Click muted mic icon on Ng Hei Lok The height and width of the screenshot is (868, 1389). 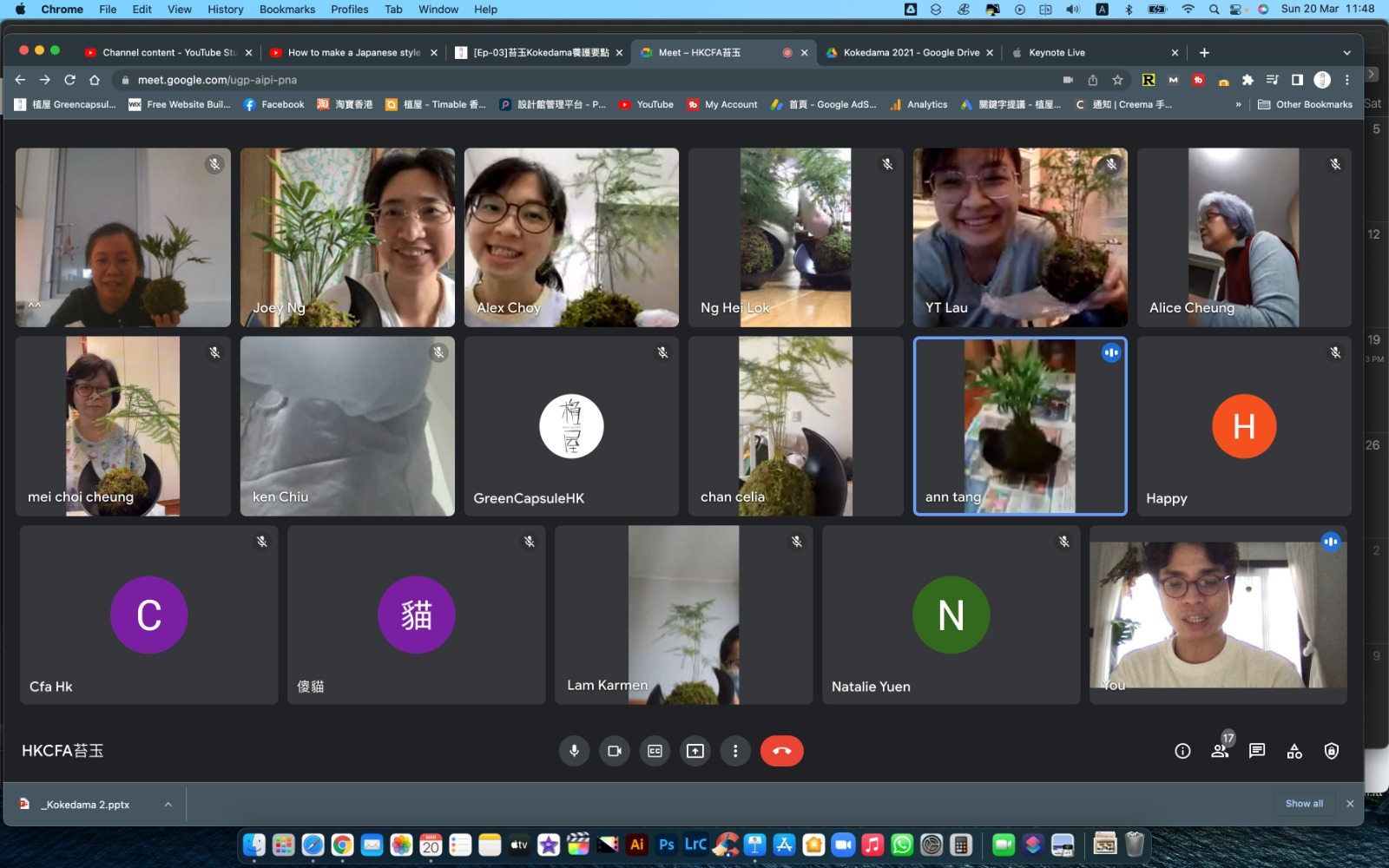click(x=887, y=164)
